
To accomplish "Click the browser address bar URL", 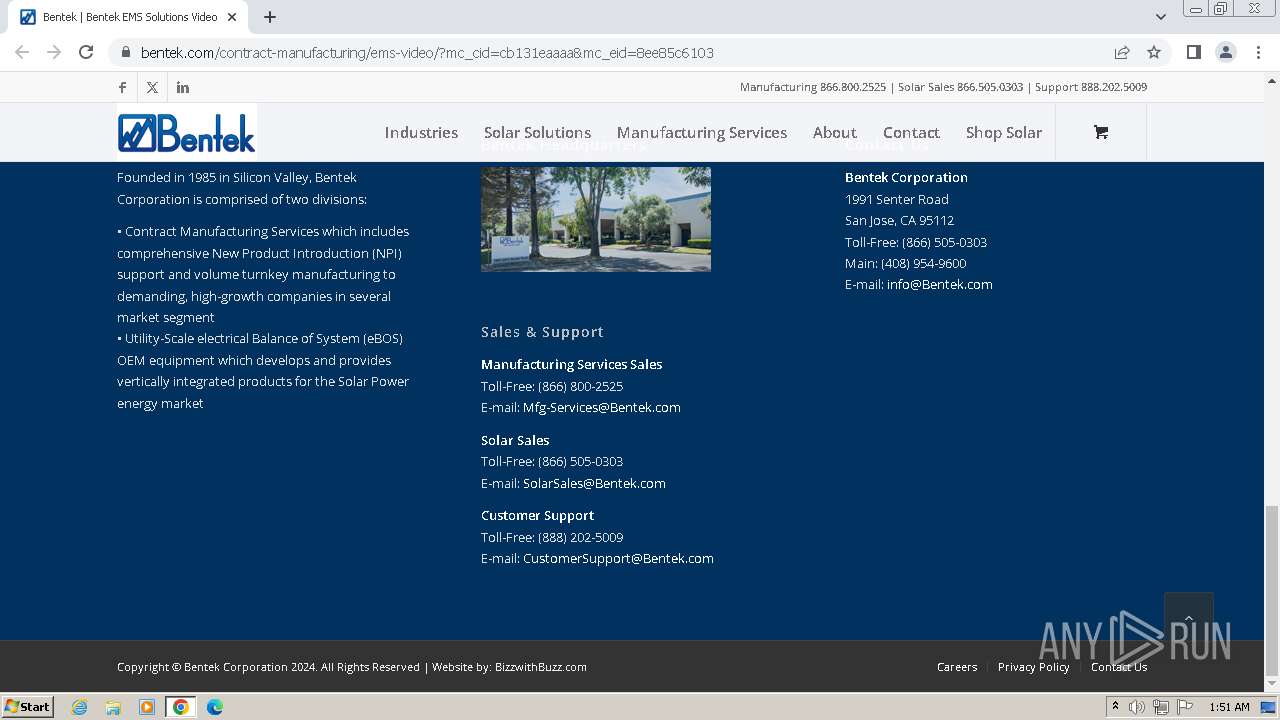I will [x=427, y=53].
